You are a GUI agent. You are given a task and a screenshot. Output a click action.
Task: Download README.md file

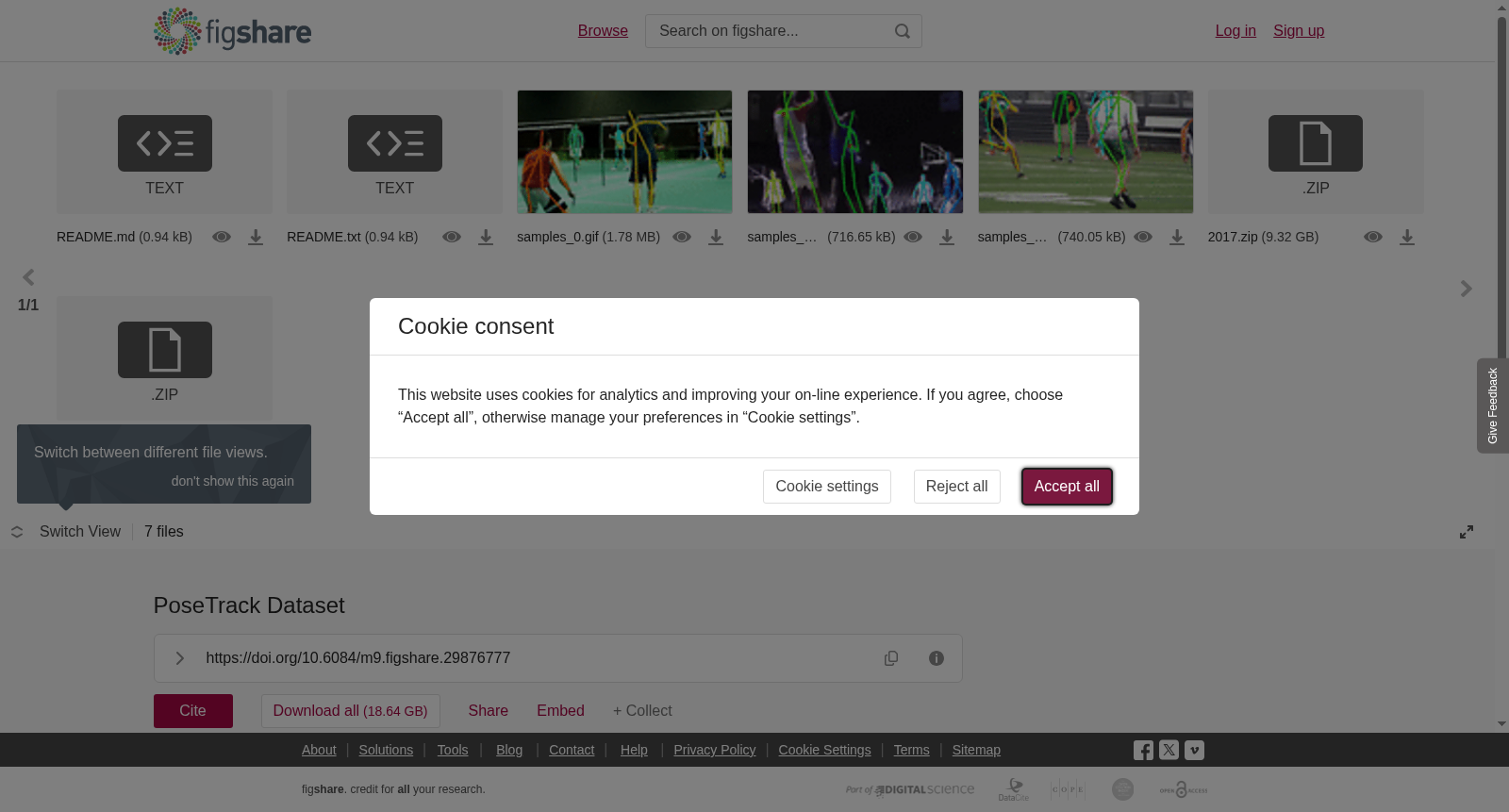click(x=256, y=238)
